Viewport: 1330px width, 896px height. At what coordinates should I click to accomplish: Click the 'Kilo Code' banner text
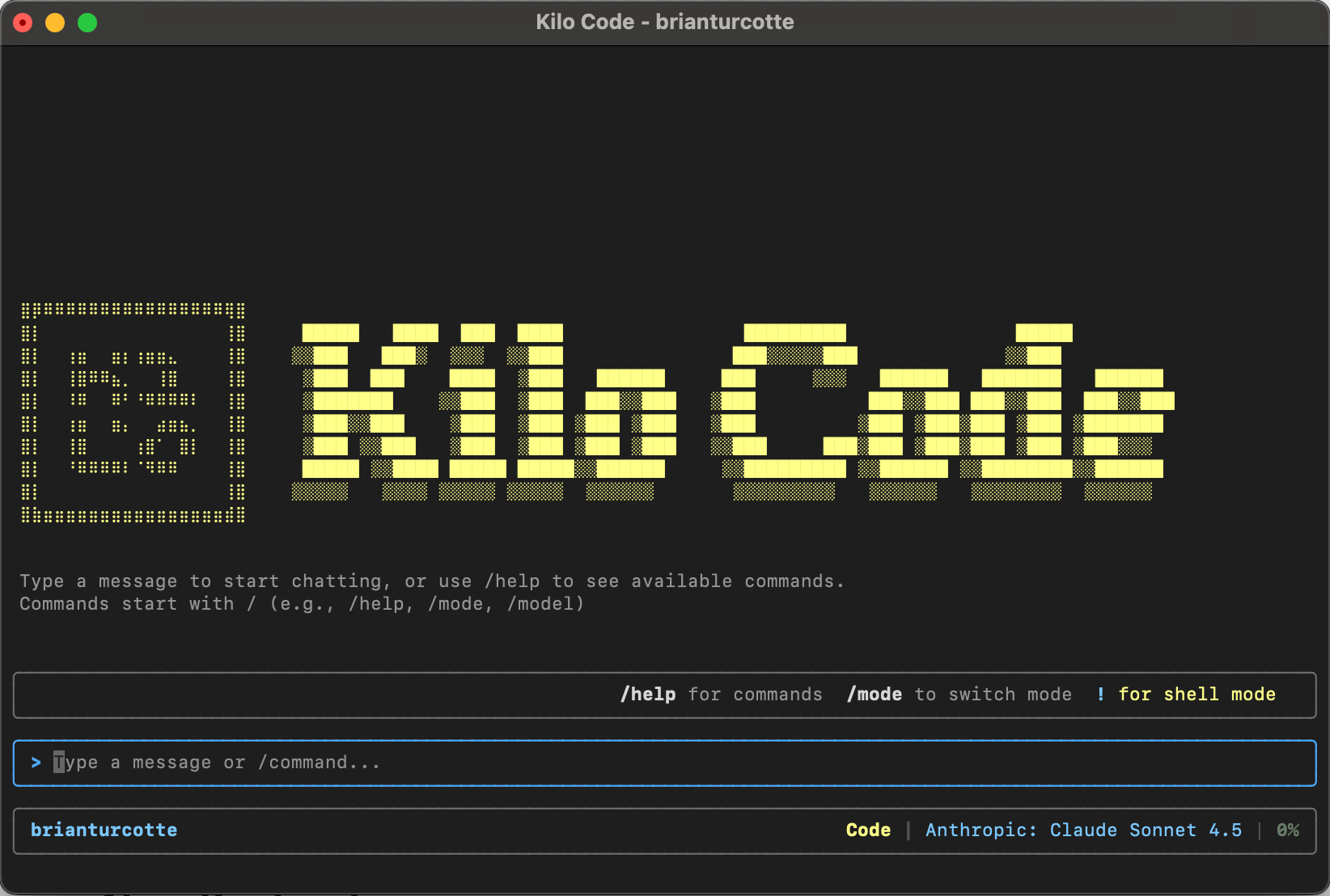tap(733, 412)
